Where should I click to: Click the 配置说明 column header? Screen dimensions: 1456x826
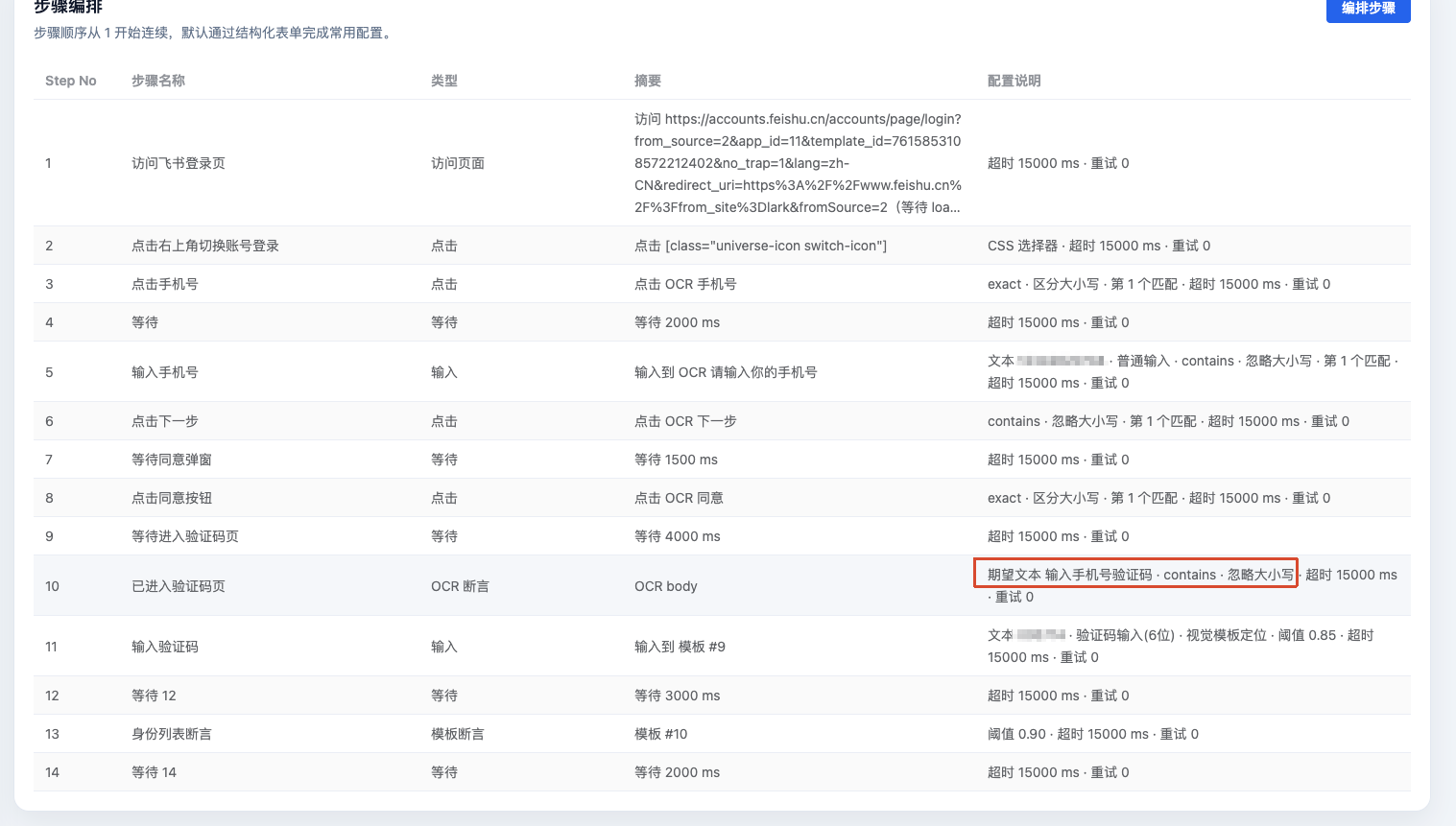point(1014,81)
